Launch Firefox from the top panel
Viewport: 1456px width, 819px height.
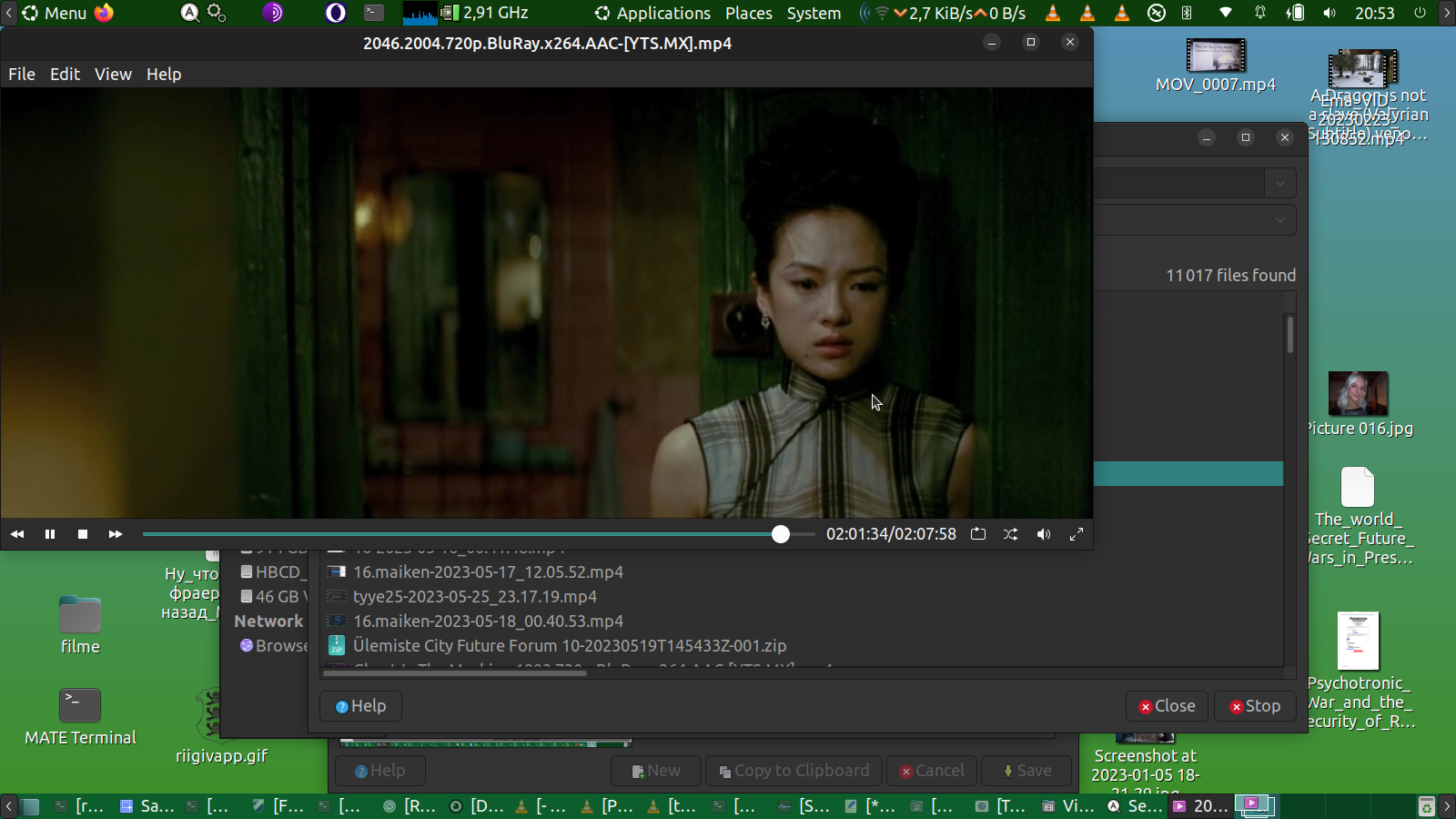[x=105, y=13]
